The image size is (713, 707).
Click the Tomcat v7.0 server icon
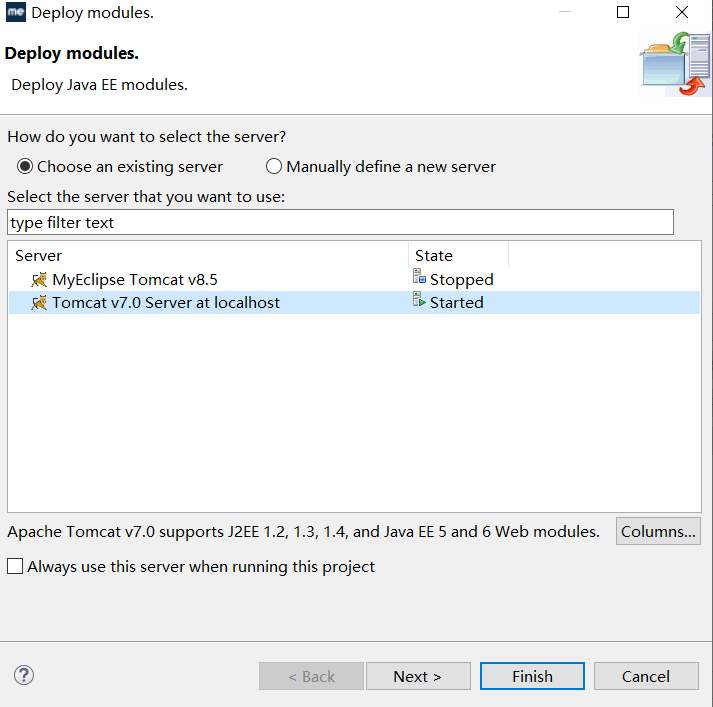39,302
